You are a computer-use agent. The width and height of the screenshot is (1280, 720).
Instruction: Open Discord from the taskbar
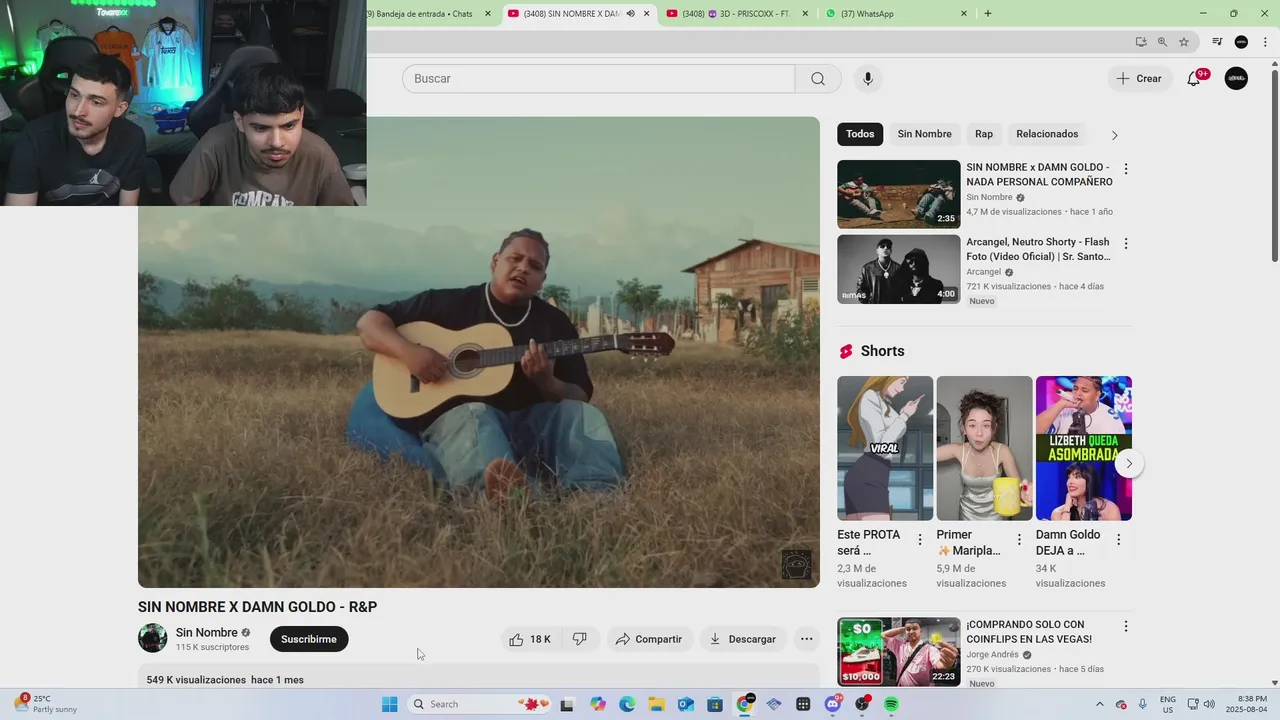pyautogui.click(x=833, y=704)
